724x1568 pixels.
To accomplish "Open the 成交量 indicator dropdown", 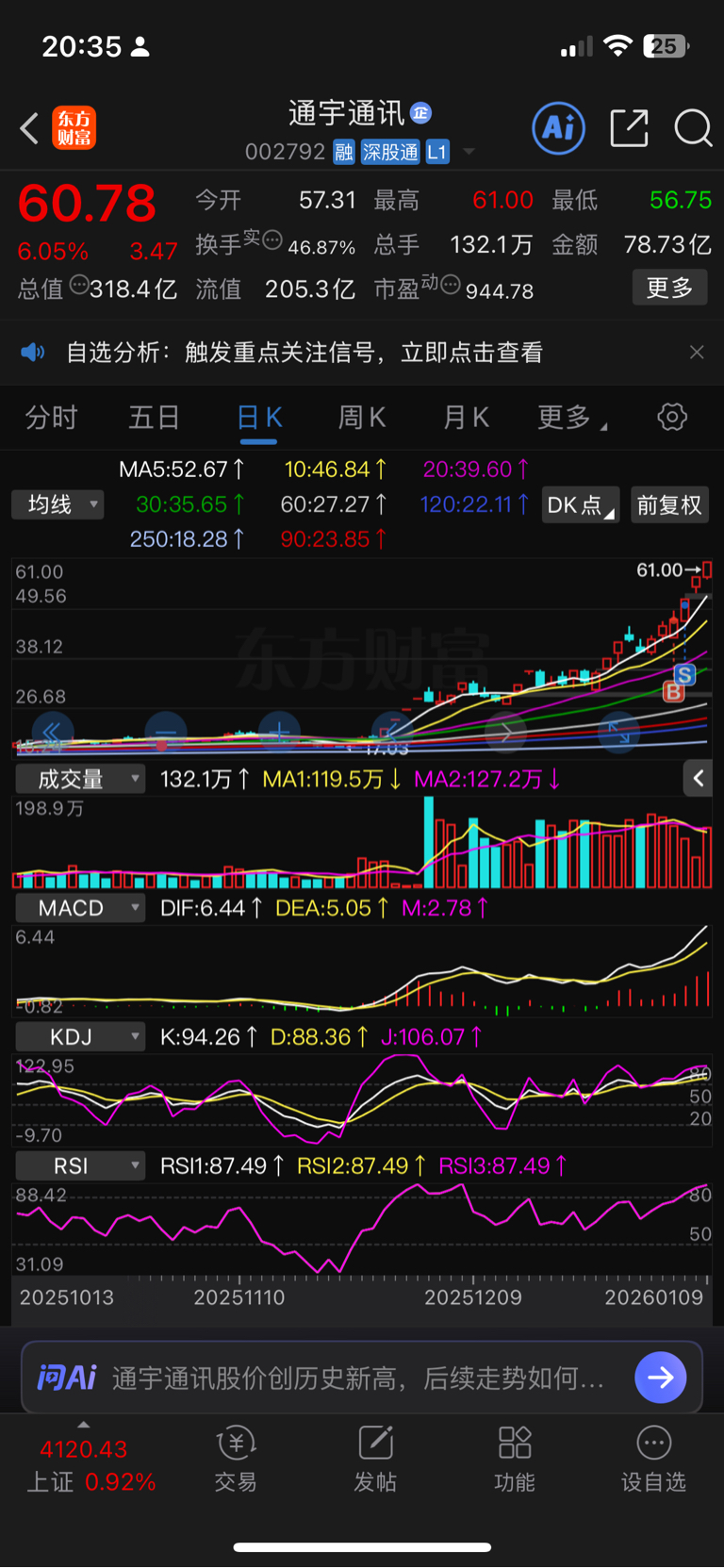I will (80, 779).
